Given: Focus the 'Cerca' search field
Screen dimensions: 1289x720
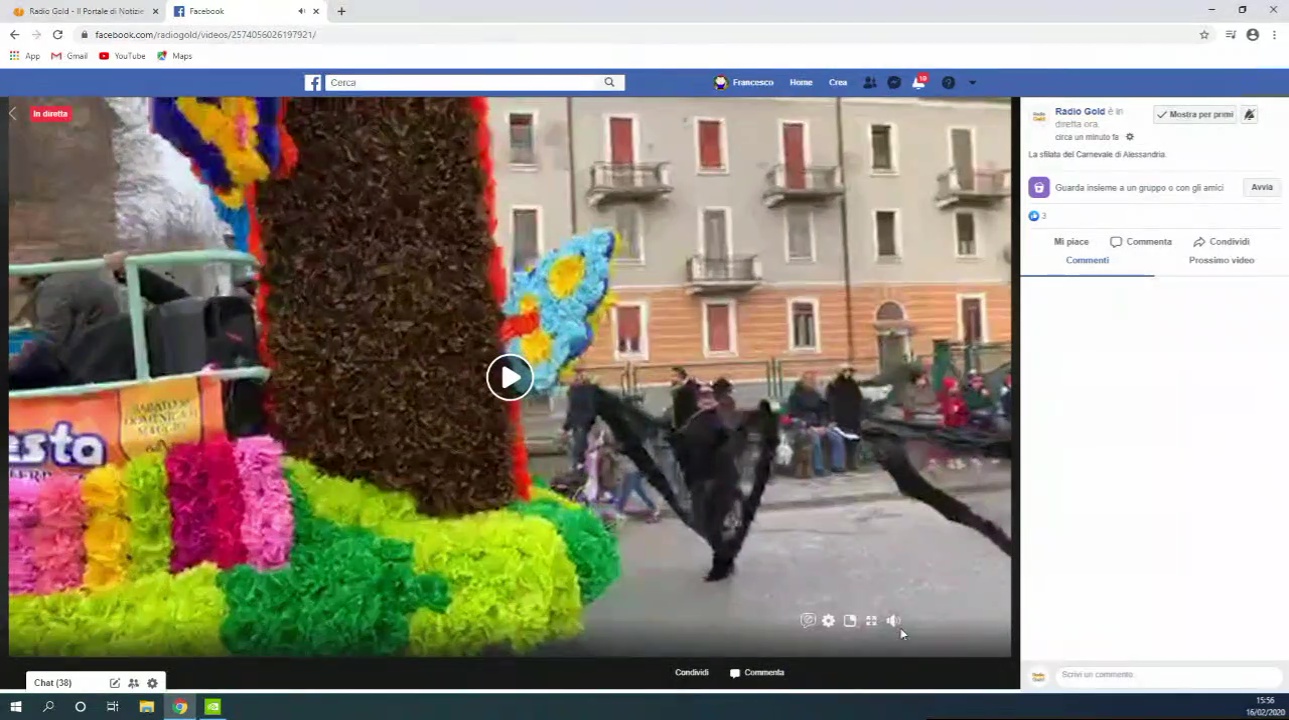Looking at the screenshot, I should tap(463, 83).
